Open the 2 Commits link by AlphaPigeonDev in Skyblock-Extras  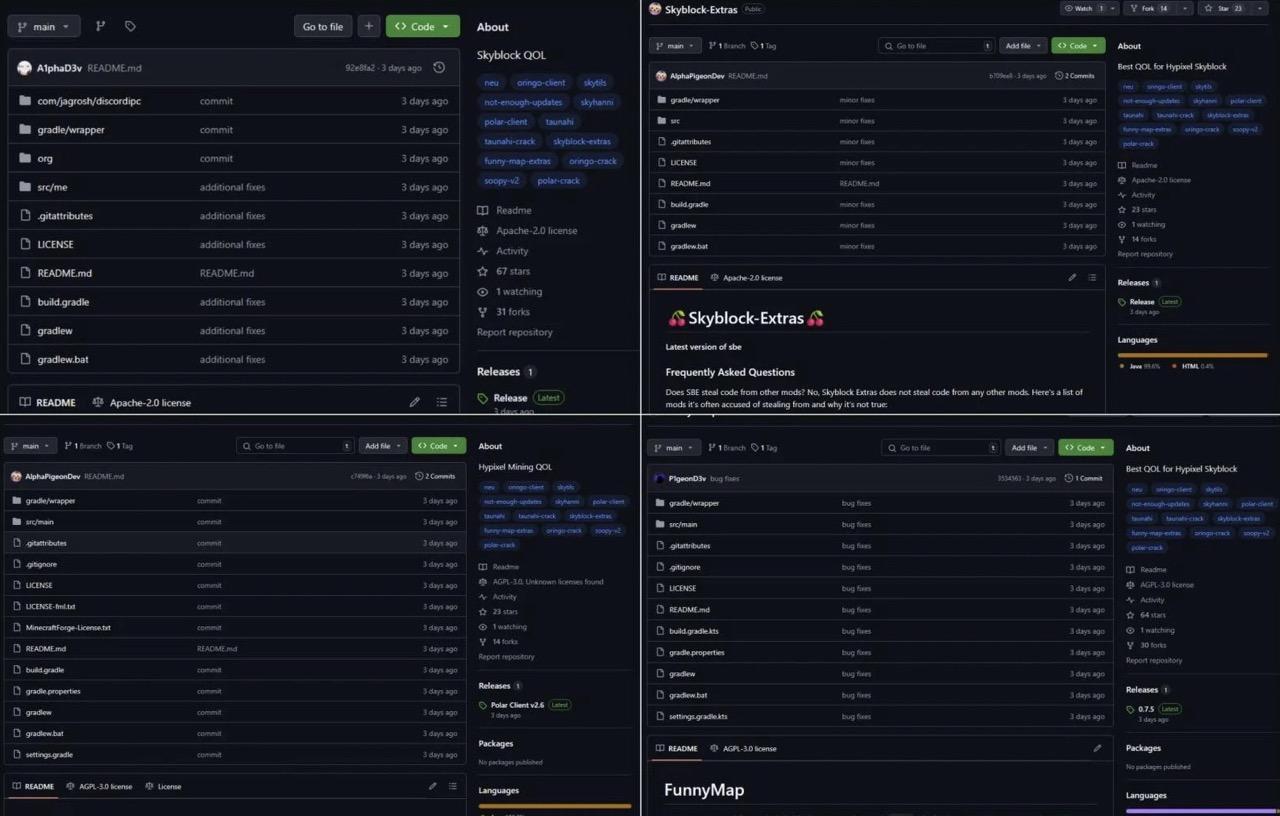click(x=1076, y=76)
